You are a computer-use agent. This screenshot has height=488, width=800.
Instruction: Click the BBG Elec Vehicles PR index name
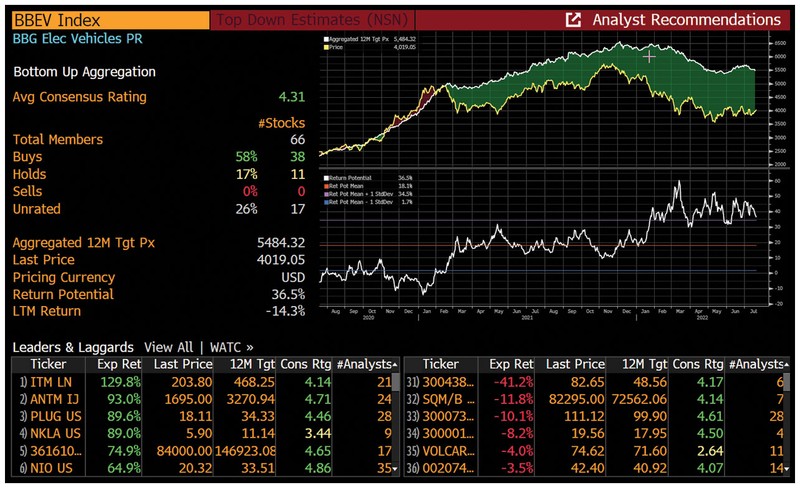click(x=78, y=39)
